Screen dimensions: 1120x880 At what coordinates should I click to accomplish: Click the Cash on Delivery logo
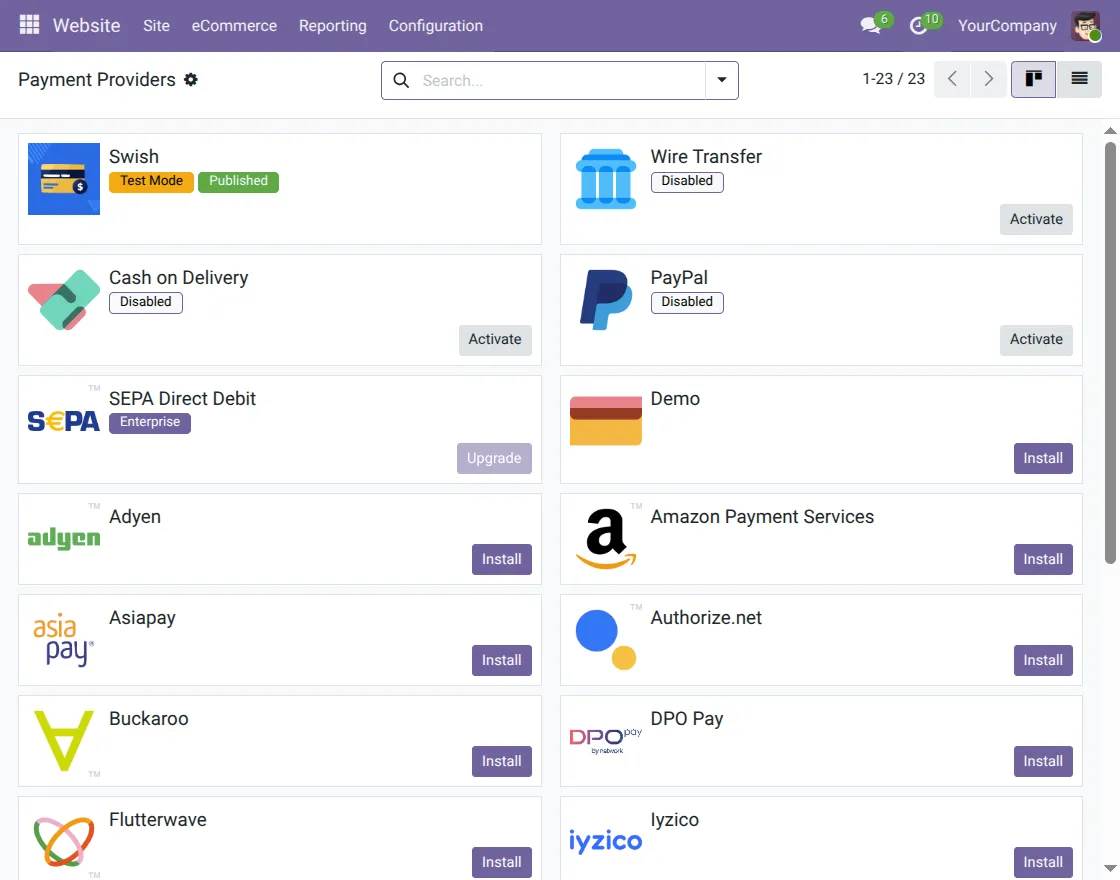pos(64,299)
